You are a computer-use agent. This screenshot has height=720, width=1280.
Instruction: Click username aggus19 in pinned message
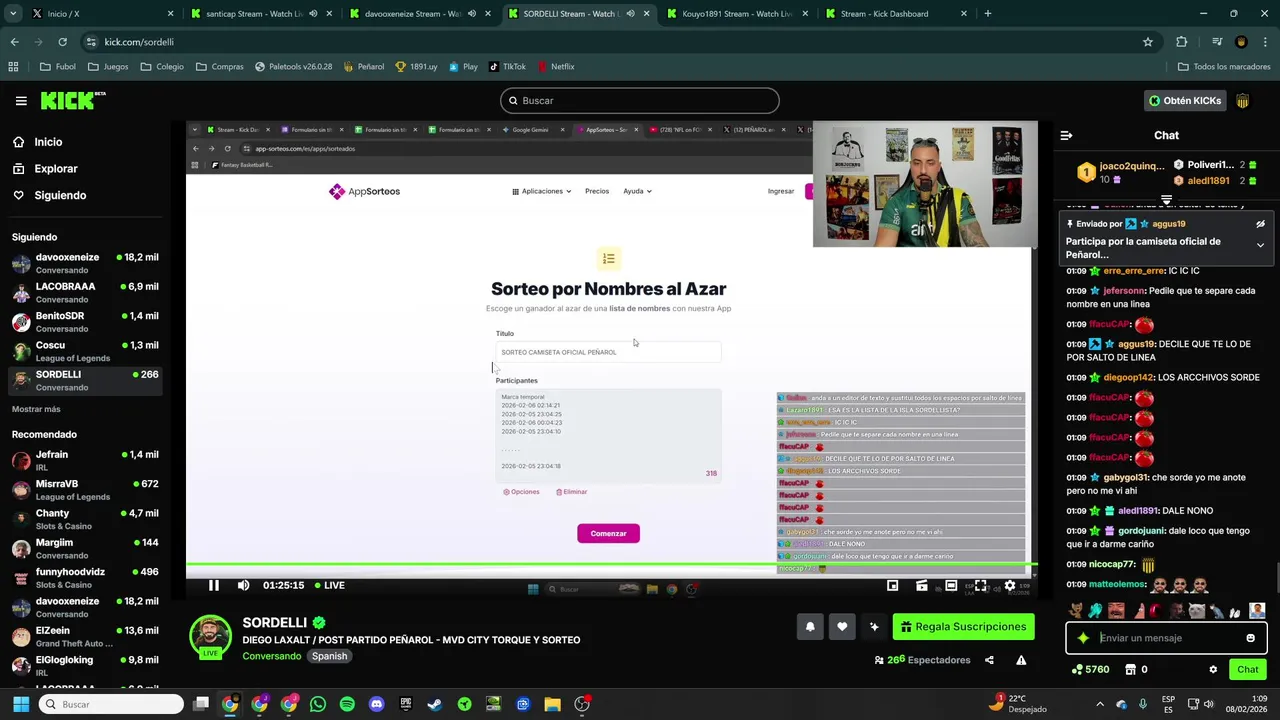point(1169,224)
